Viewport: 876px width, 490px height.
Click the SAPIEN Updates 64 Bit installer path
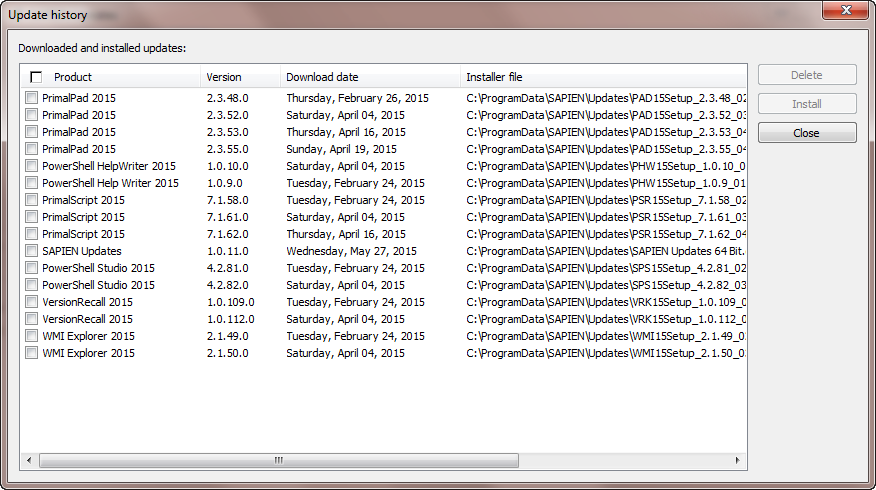click(606, 251)
